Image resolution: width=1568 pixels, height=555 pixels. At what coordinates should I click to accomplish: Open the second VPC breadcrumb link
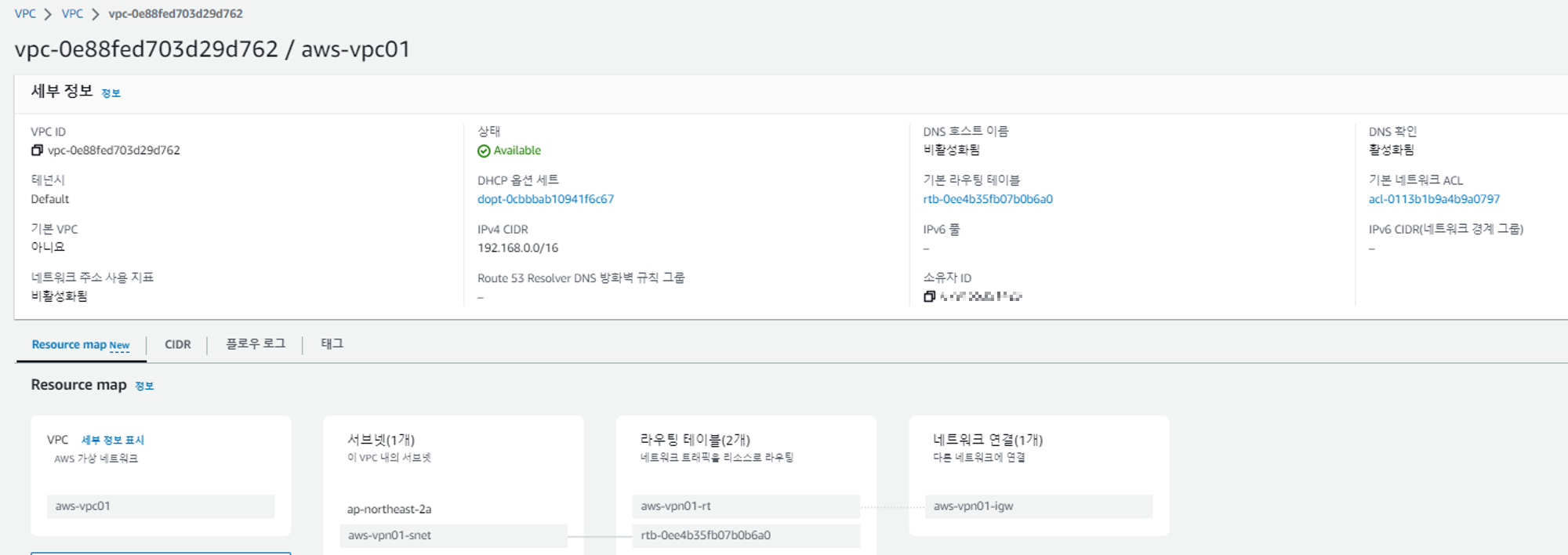72,14
